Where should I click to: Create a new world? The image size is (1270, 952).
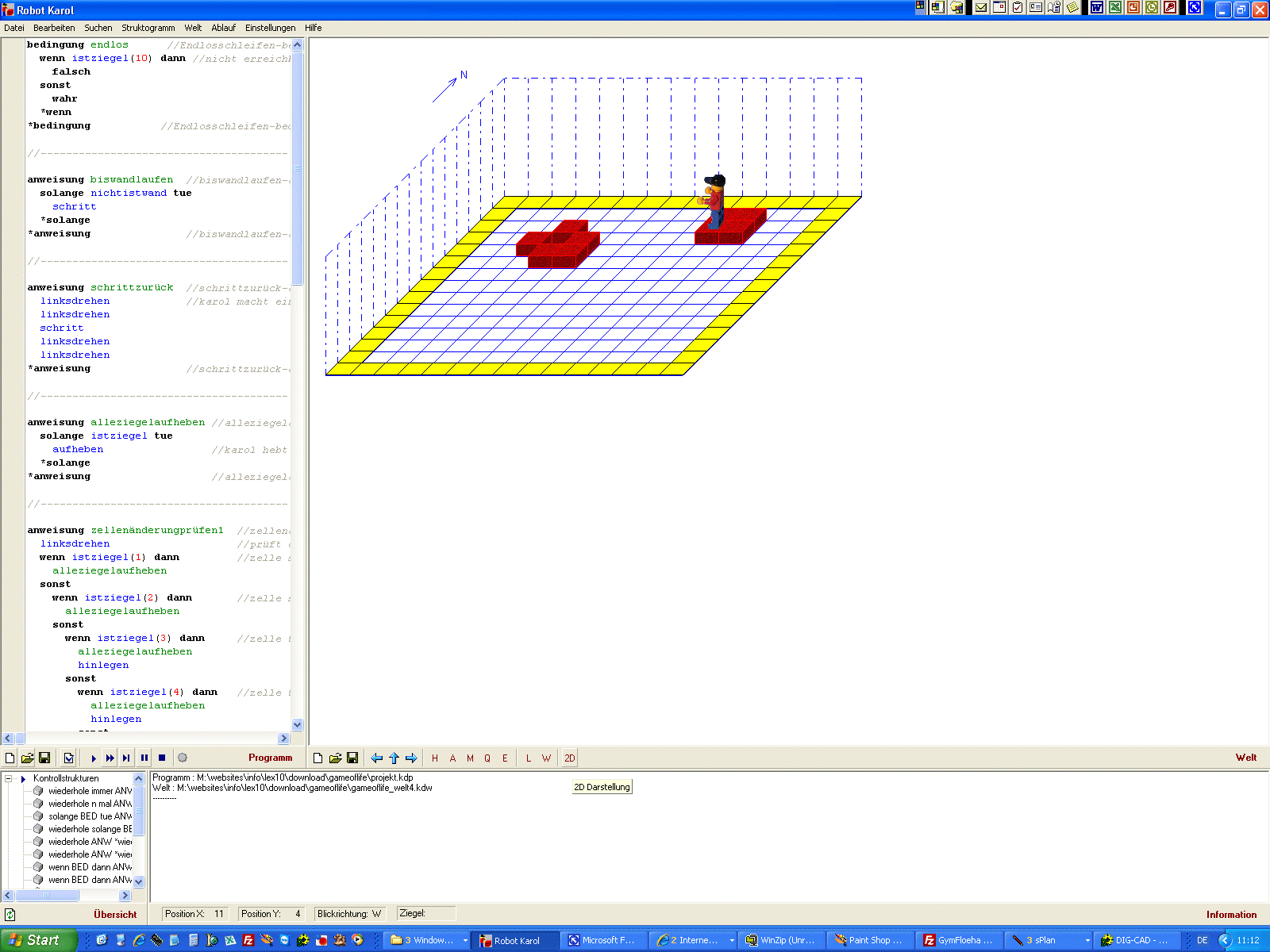point(317,758)
